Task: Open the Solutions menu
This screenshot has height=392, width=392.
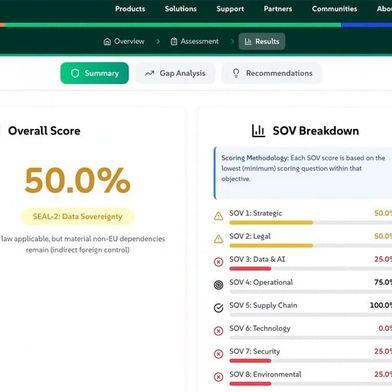Action: (x=180, y=9)
